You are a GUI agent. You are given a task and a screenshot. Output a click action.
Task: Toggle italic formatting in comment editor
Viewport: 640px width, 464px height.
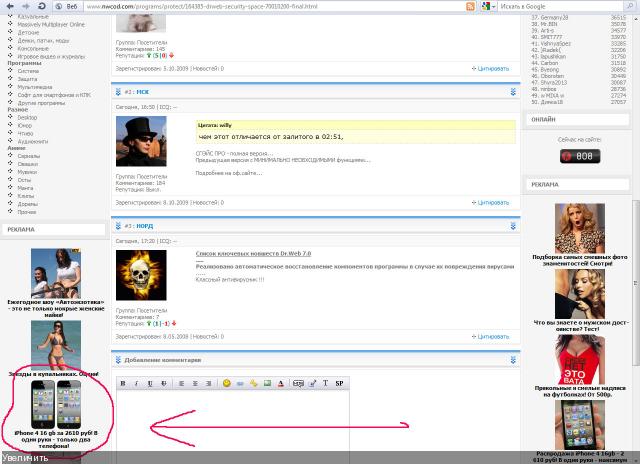point(136,383)
